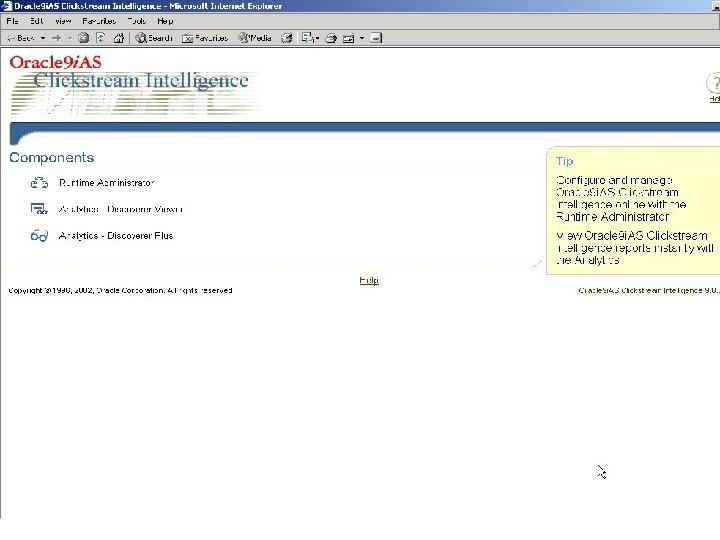Click the Internet Explorer title bar icon

pos(6,6)
